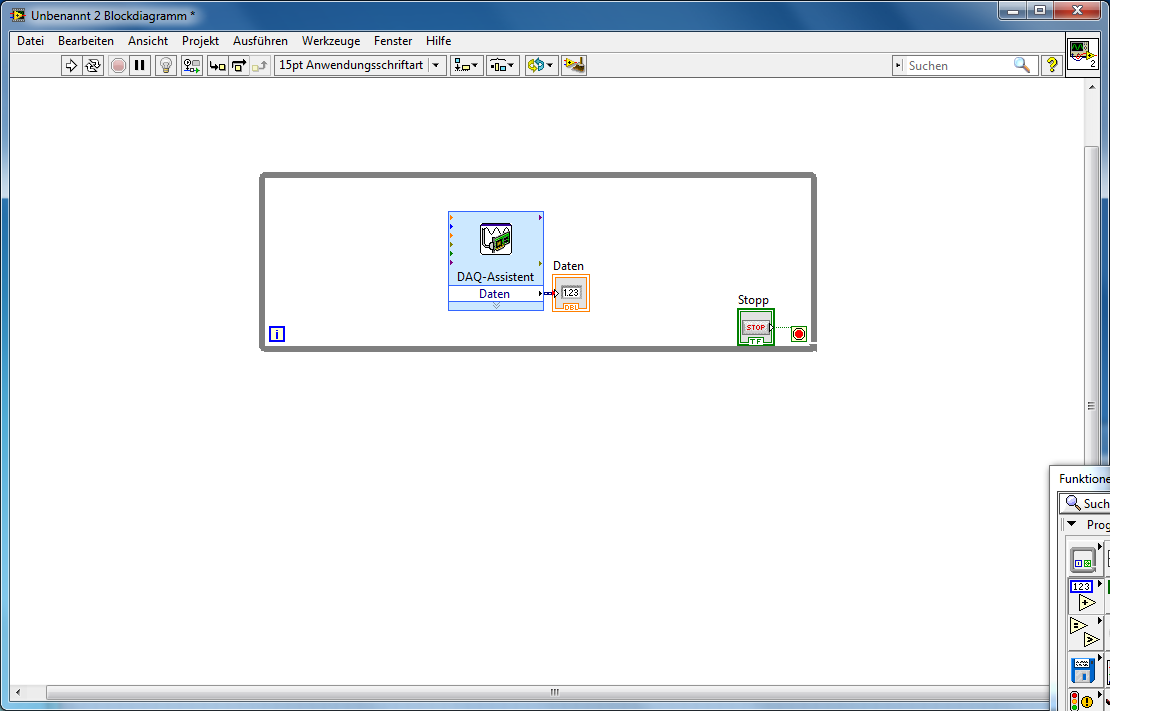Toggle Highlight Execution light bulb
Viewport: 1152px width, 711px height.
click(166, 65)
